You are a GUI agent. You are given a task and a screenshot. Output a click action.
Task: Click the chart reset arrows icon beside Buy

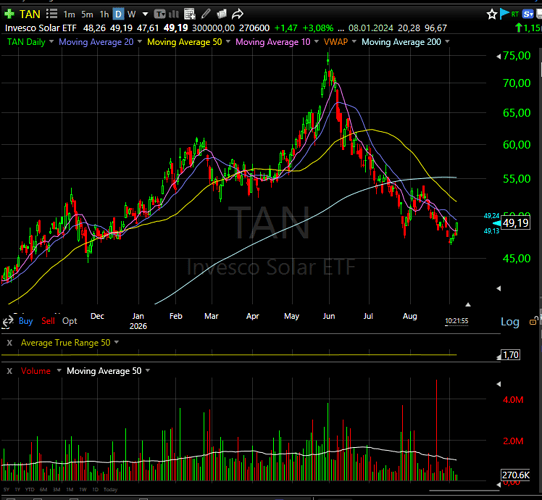point(8,322)
